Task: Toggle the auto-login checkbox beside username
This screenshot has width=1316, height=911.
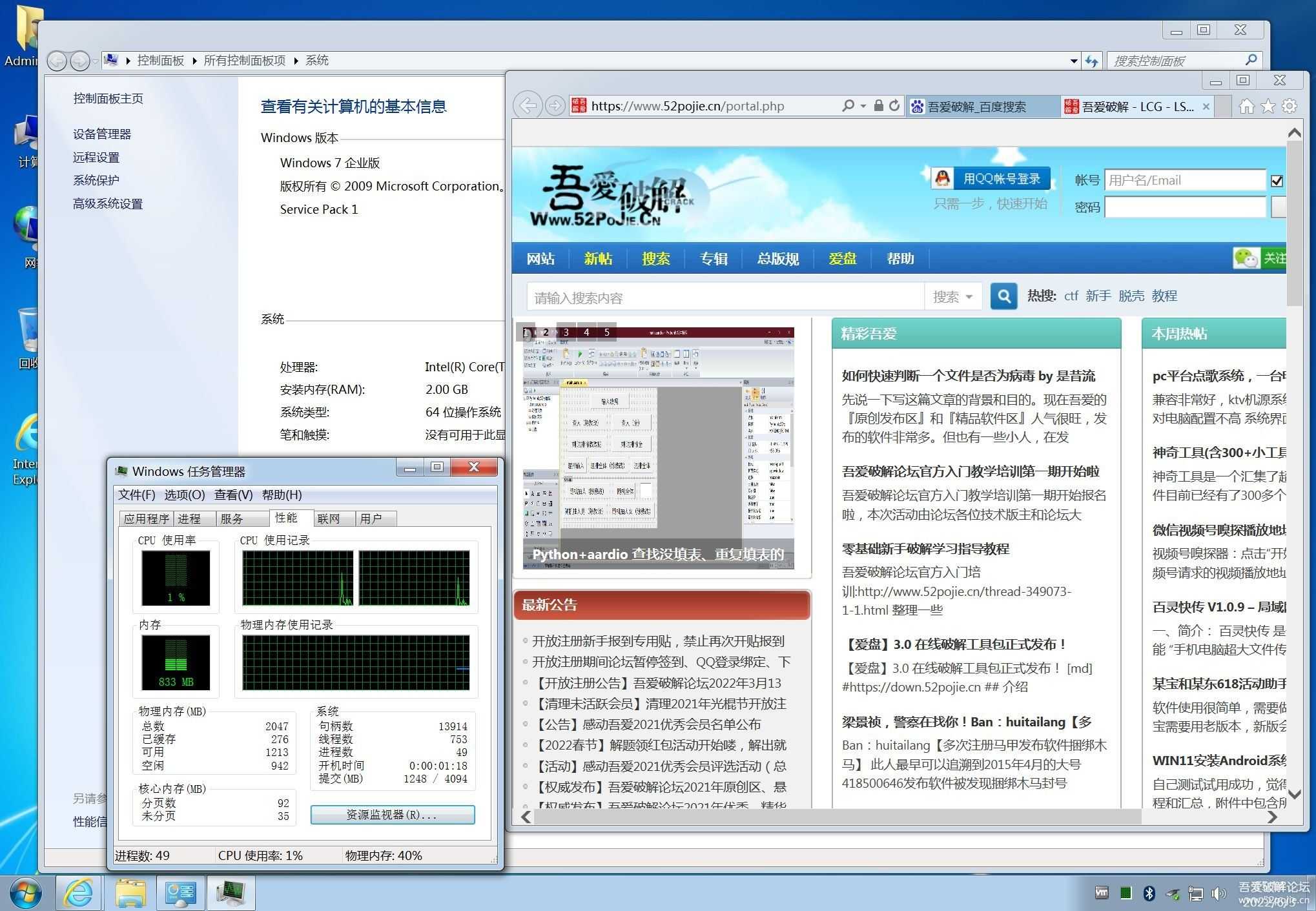Action: tap(1277, 181)
